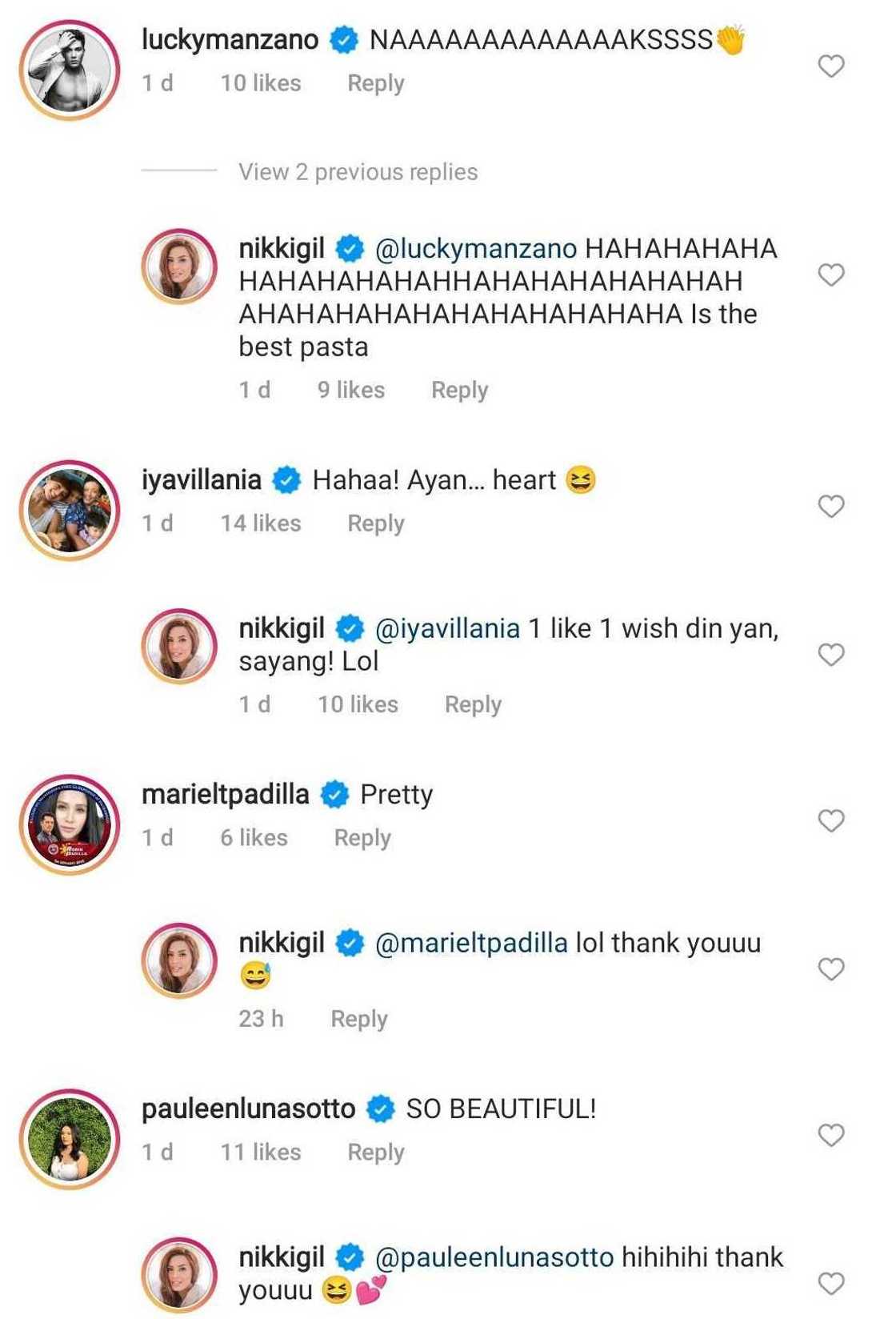Reply to luckymanzano's comment
The image size is (896, 1319).
(x=375, y=83)
